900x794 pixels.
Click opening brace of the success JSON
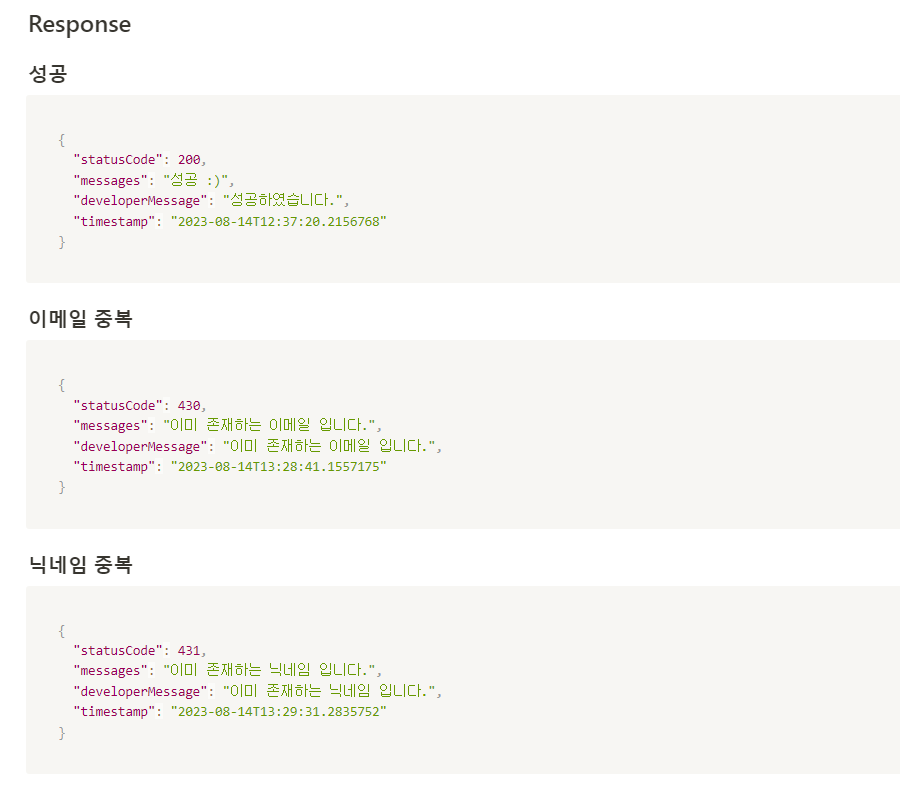[x=61, y=140]
